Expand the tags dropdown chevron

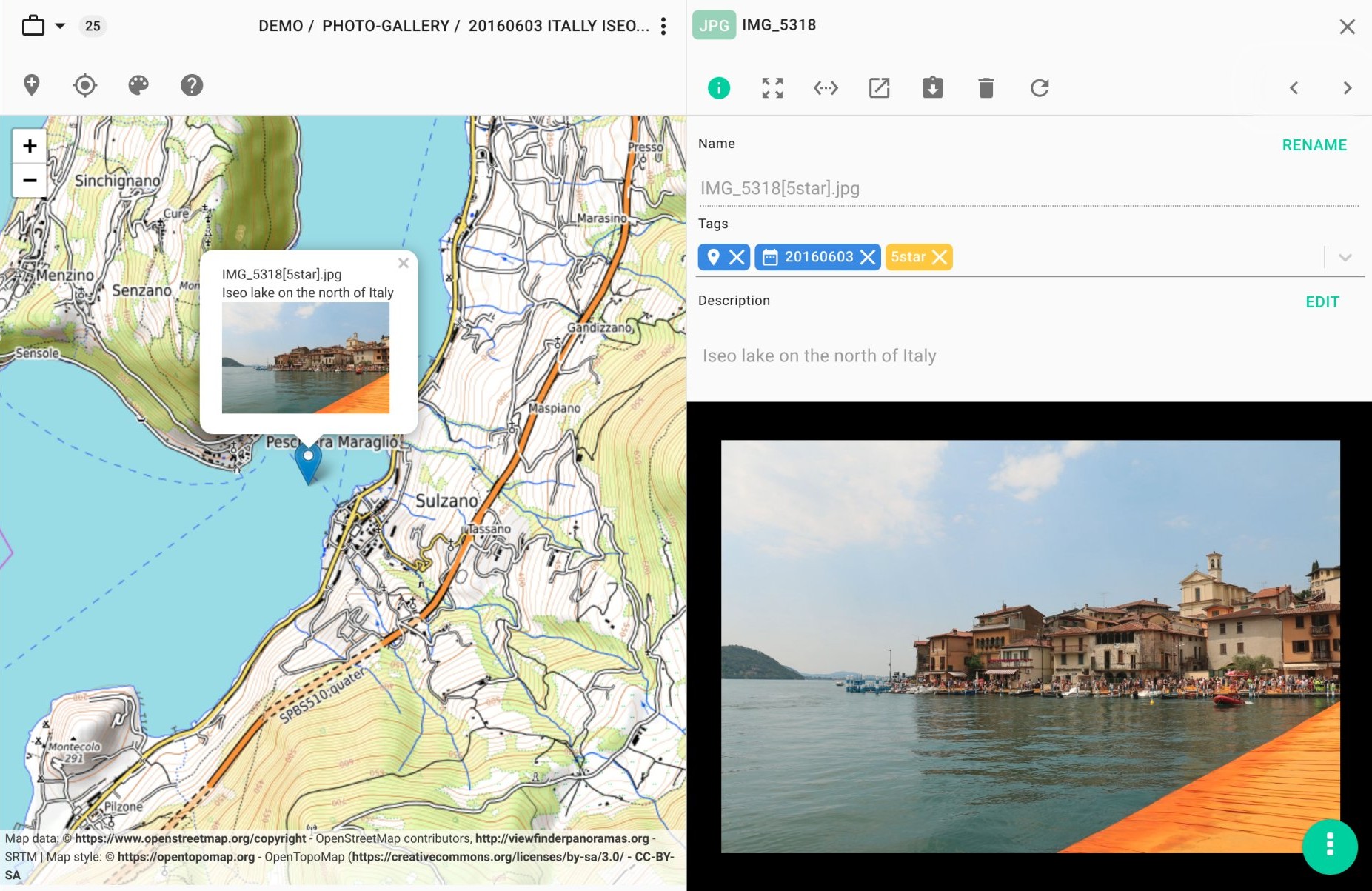click(1345, 258)
